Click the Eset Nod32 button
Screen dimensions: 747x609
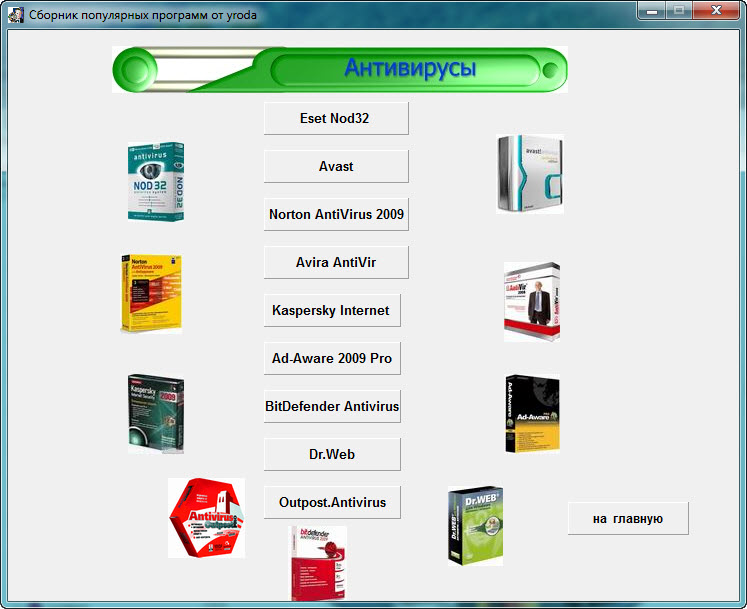tap(336, 118)
